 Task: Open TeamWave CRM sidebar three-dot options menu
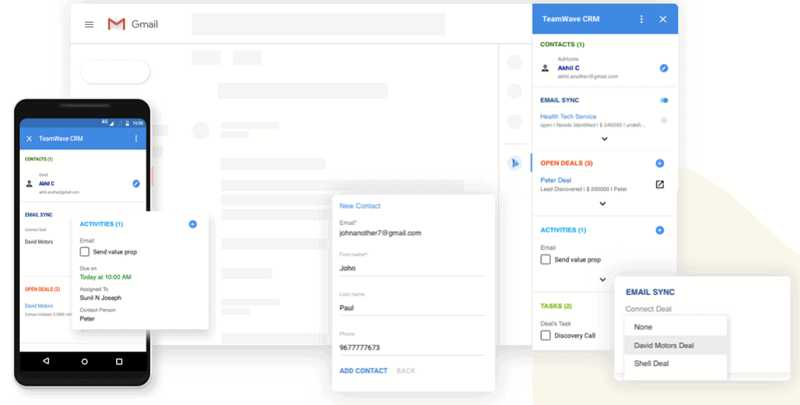641,19
